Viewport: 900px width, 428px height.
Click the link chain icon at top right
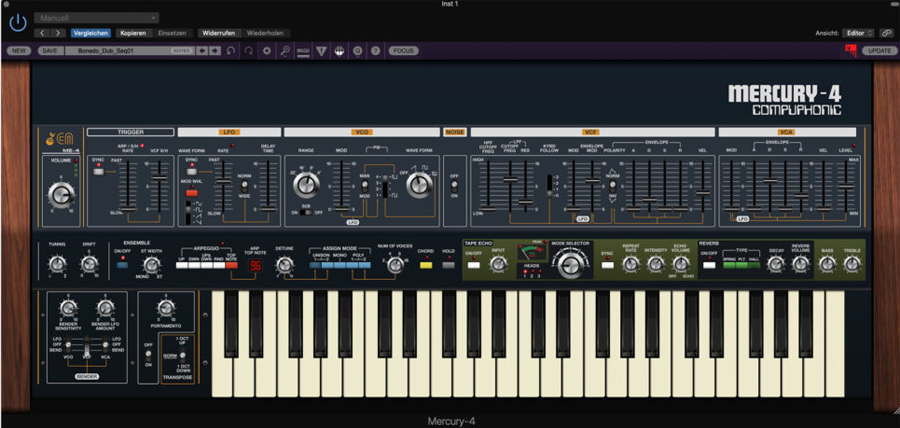(x=889, y=33)
